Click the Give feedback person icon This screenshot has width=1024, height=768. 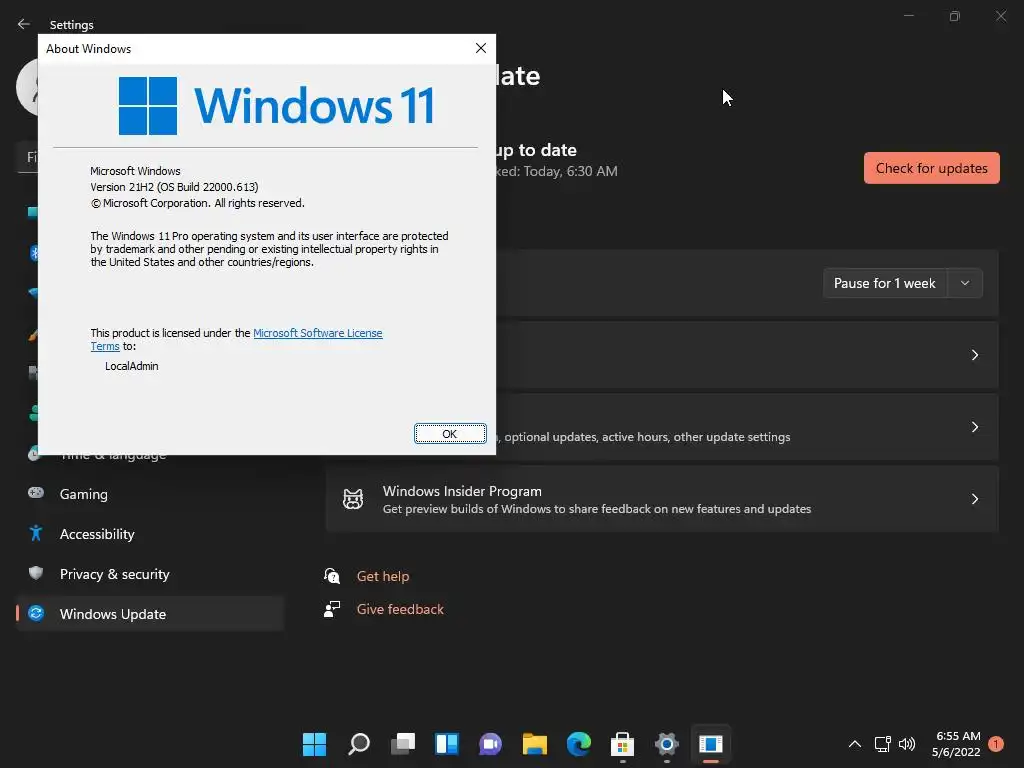coord(332,609)
